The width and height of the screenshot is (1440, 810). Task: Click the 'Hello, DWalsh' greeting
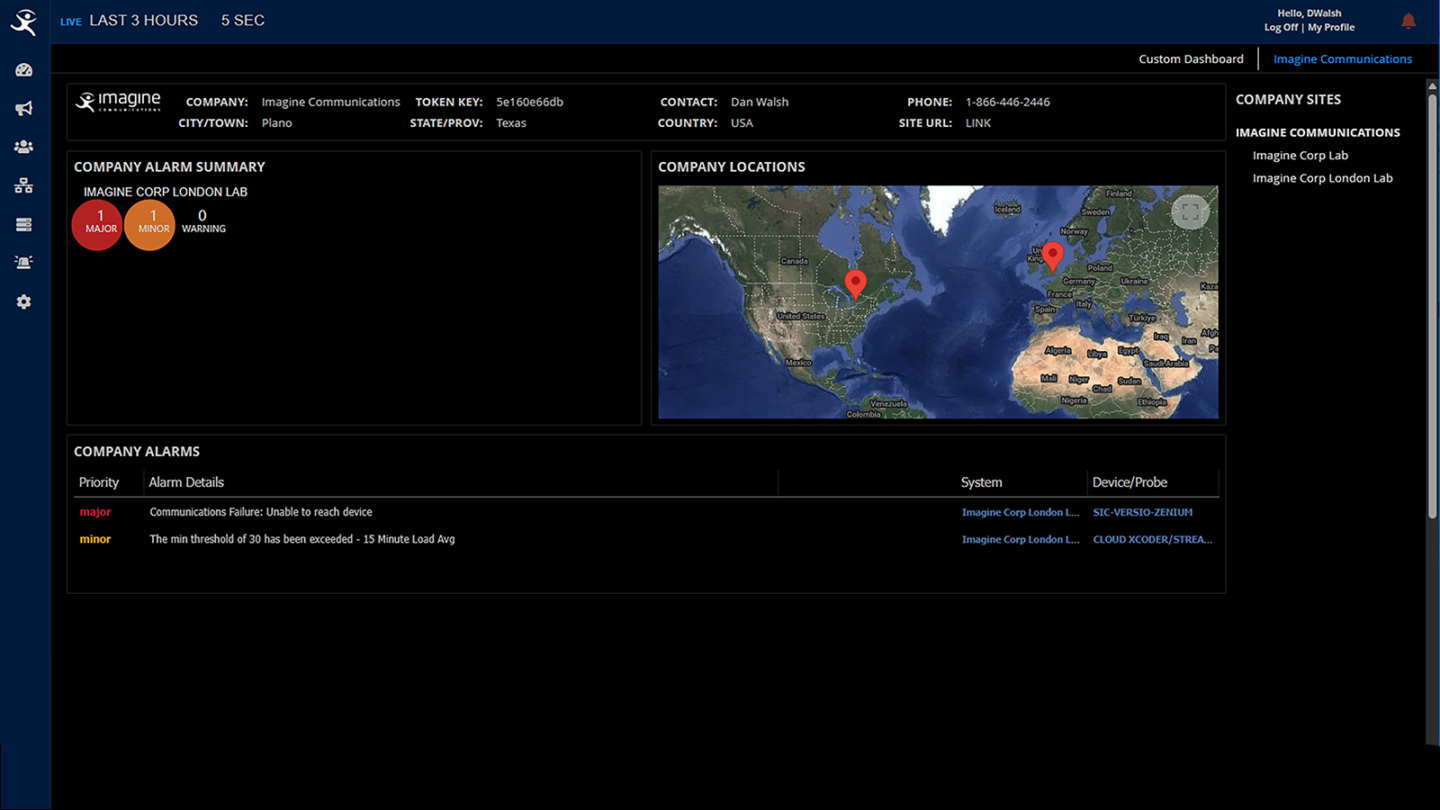[1309, 13]
